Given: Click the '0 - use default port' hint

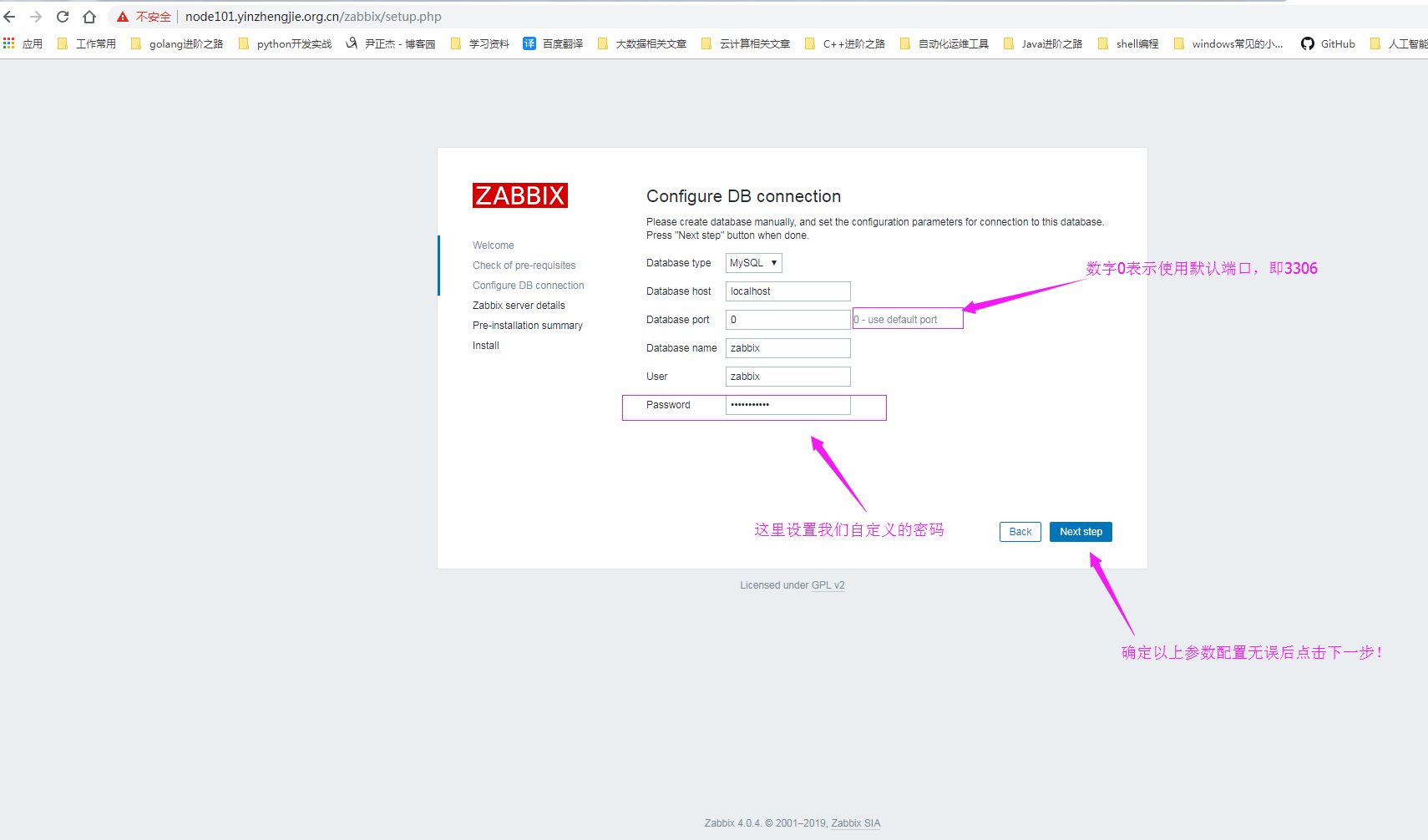Looking at the screenshot, I should [x=895, y=320].
